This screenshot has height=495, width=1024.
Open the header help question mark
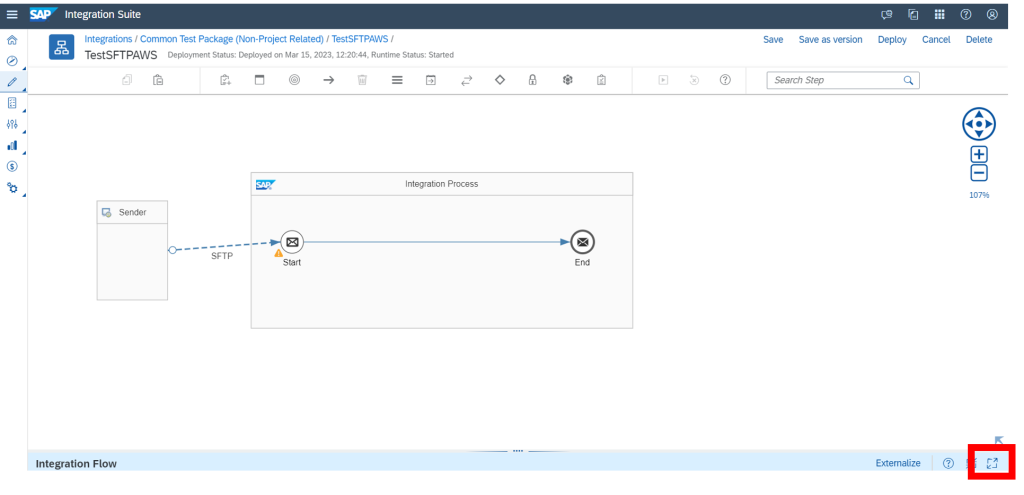point(966,14)
